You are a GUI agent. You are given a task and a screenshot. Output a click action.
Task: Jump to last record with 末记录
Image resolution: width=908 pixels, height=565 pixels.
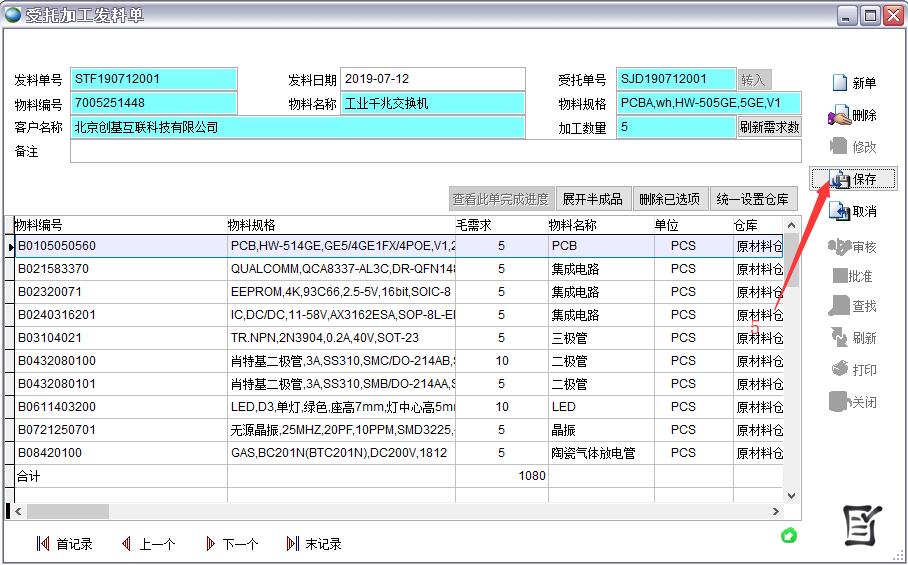[x=314, y=544]
